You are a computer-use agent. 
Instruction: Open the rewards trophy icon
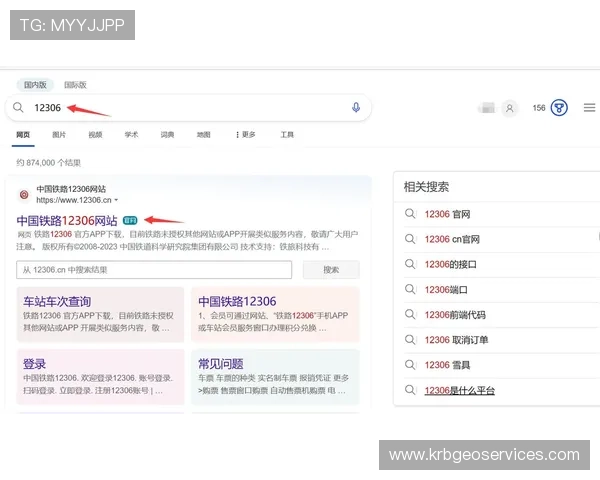tap(559, 108)
